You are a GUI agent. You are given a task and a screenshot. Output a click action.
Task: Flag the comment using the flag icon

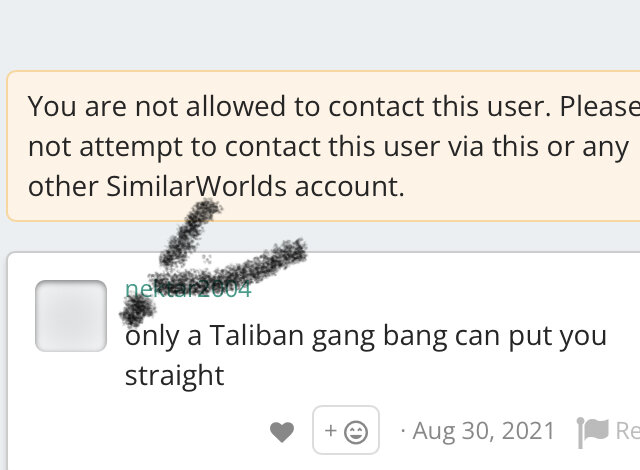coord(592,432)
